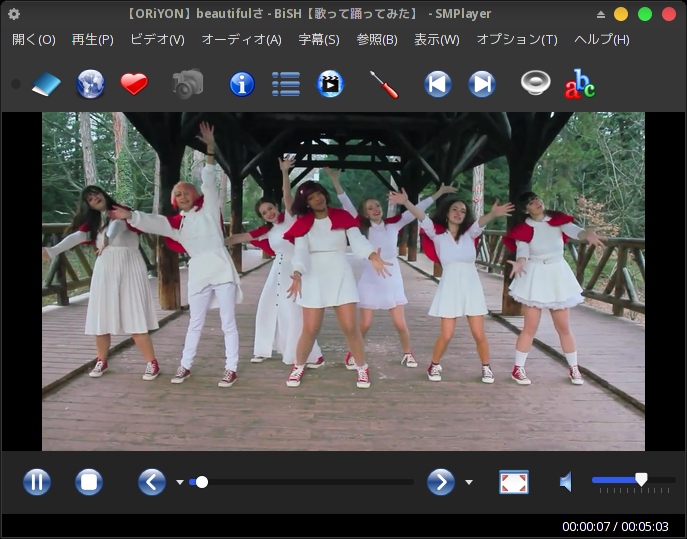
Task: Jump to next track in playlist
Action: coord(482,84)
